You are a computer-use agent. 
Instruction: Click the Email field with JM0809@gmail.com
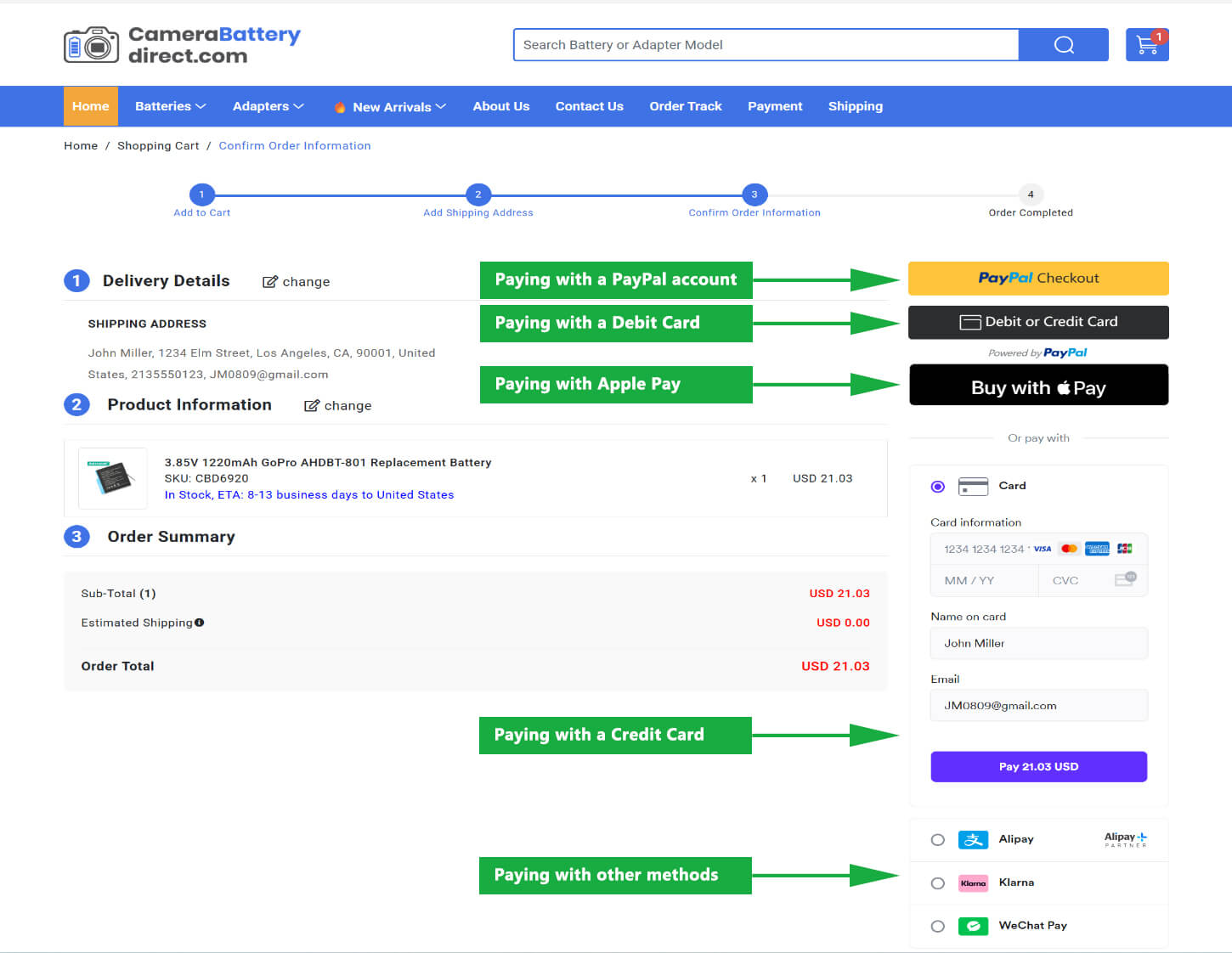[1039, 706]
